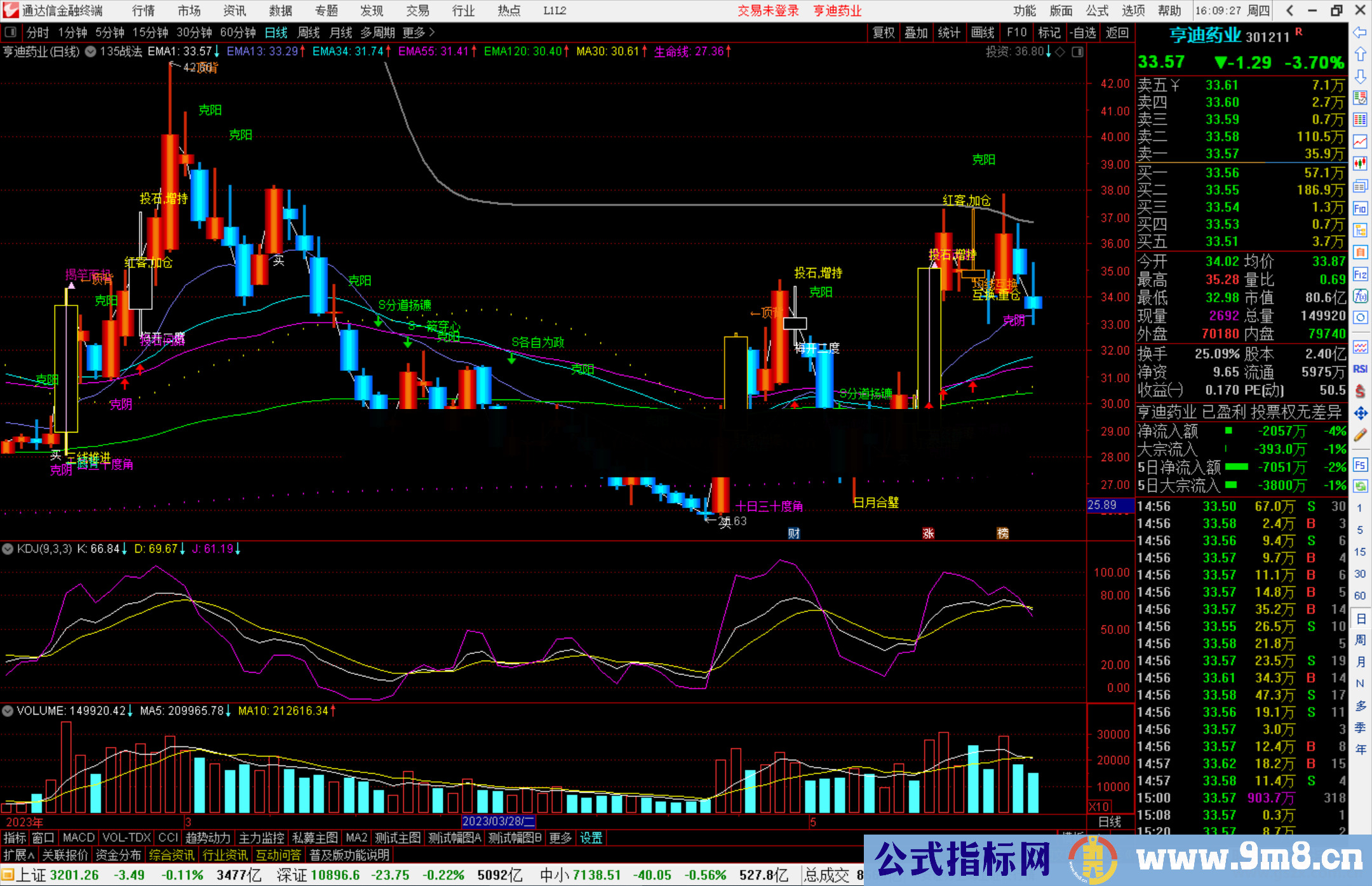Expand the 135战法 indicator dropdown arrow
The height and width of the screenshot is (886, 1372).
coord(91,52)
